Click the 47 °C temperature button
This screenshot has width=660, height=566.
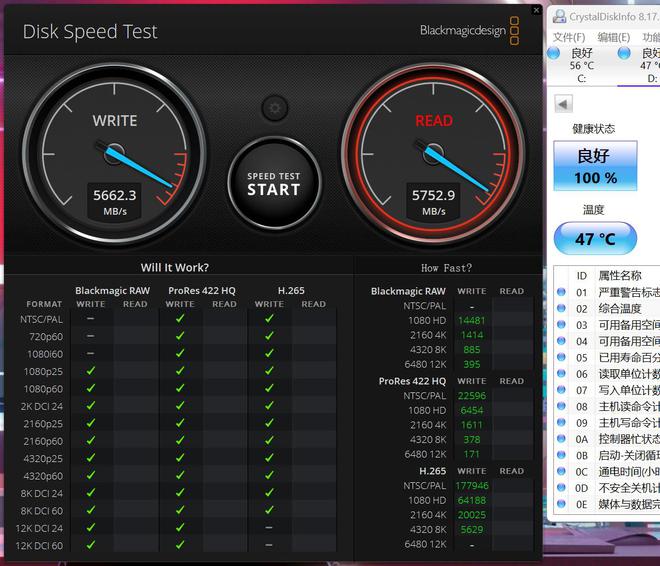point(595,239)
